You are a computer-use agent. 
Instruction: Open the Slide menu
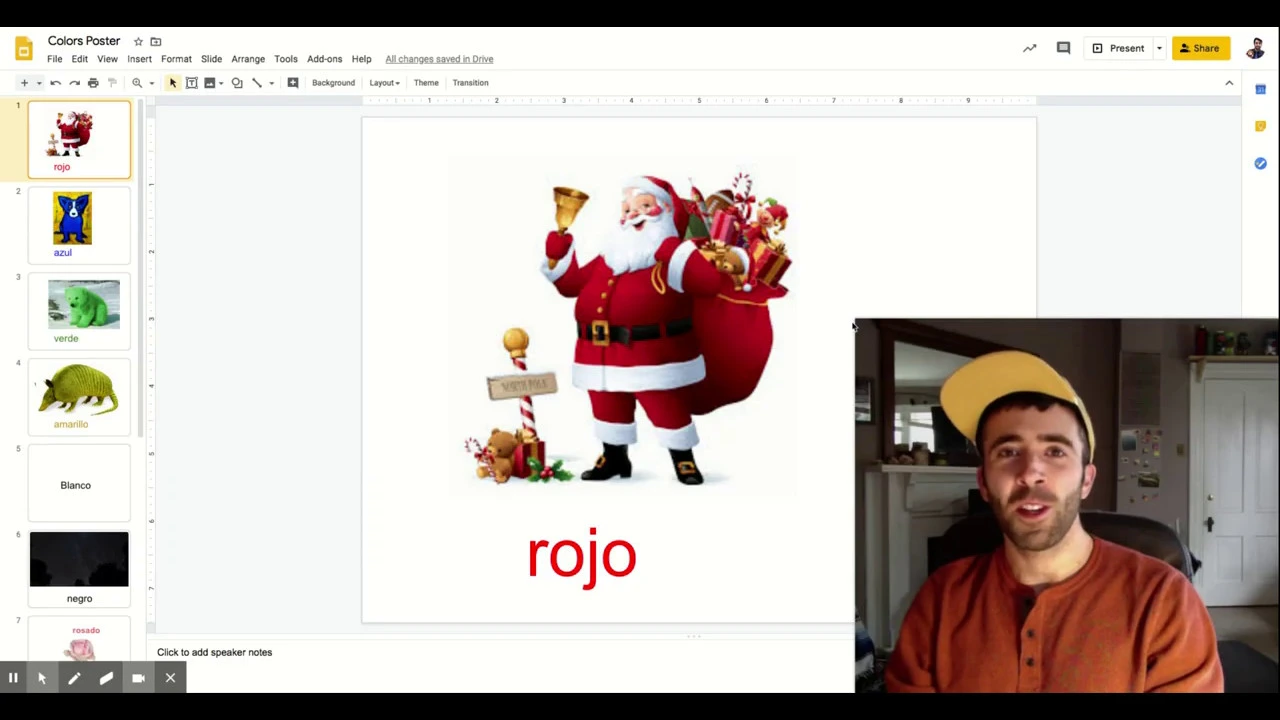pos(211,59)
